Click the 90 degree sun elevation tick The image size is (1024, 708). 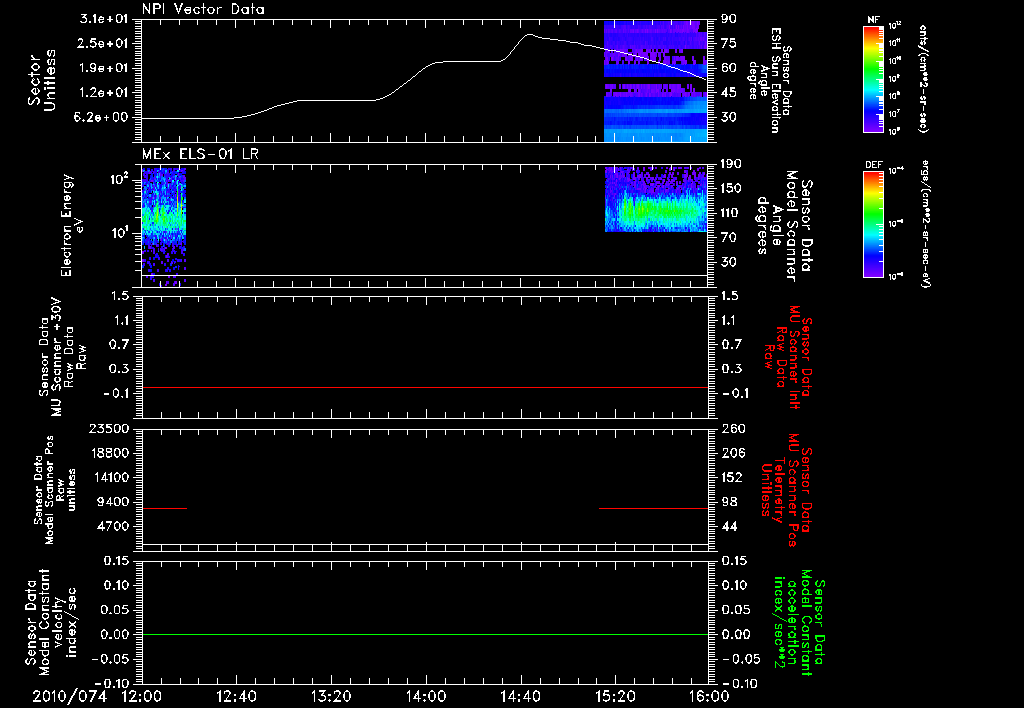[729, 19]
